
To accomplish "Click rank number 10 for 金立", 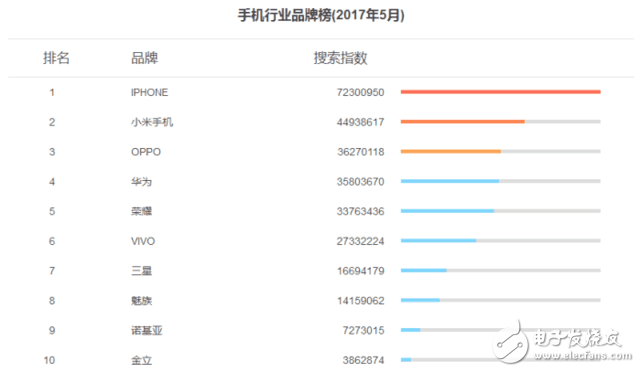I will coord(49,360).
